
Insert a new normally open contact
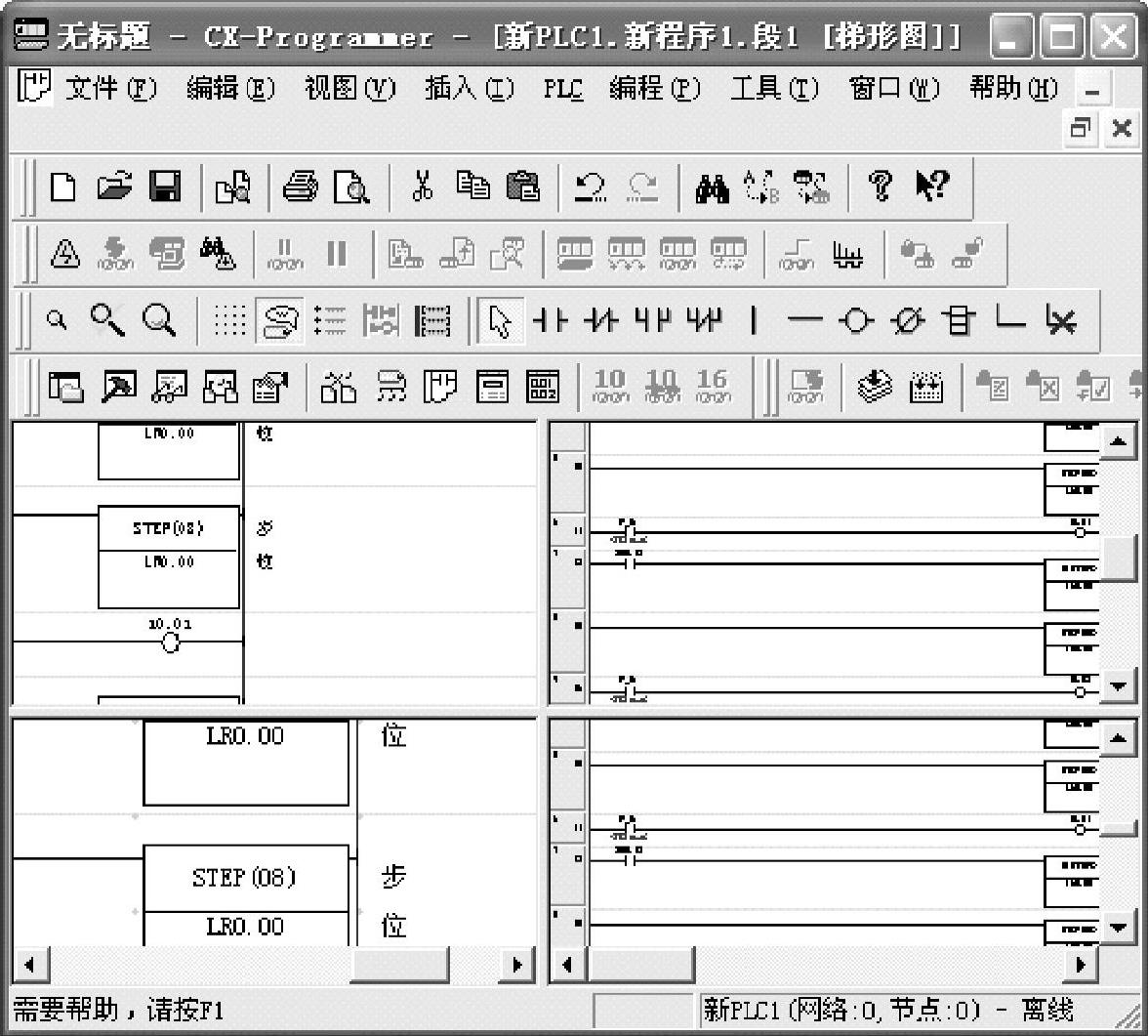551,319
